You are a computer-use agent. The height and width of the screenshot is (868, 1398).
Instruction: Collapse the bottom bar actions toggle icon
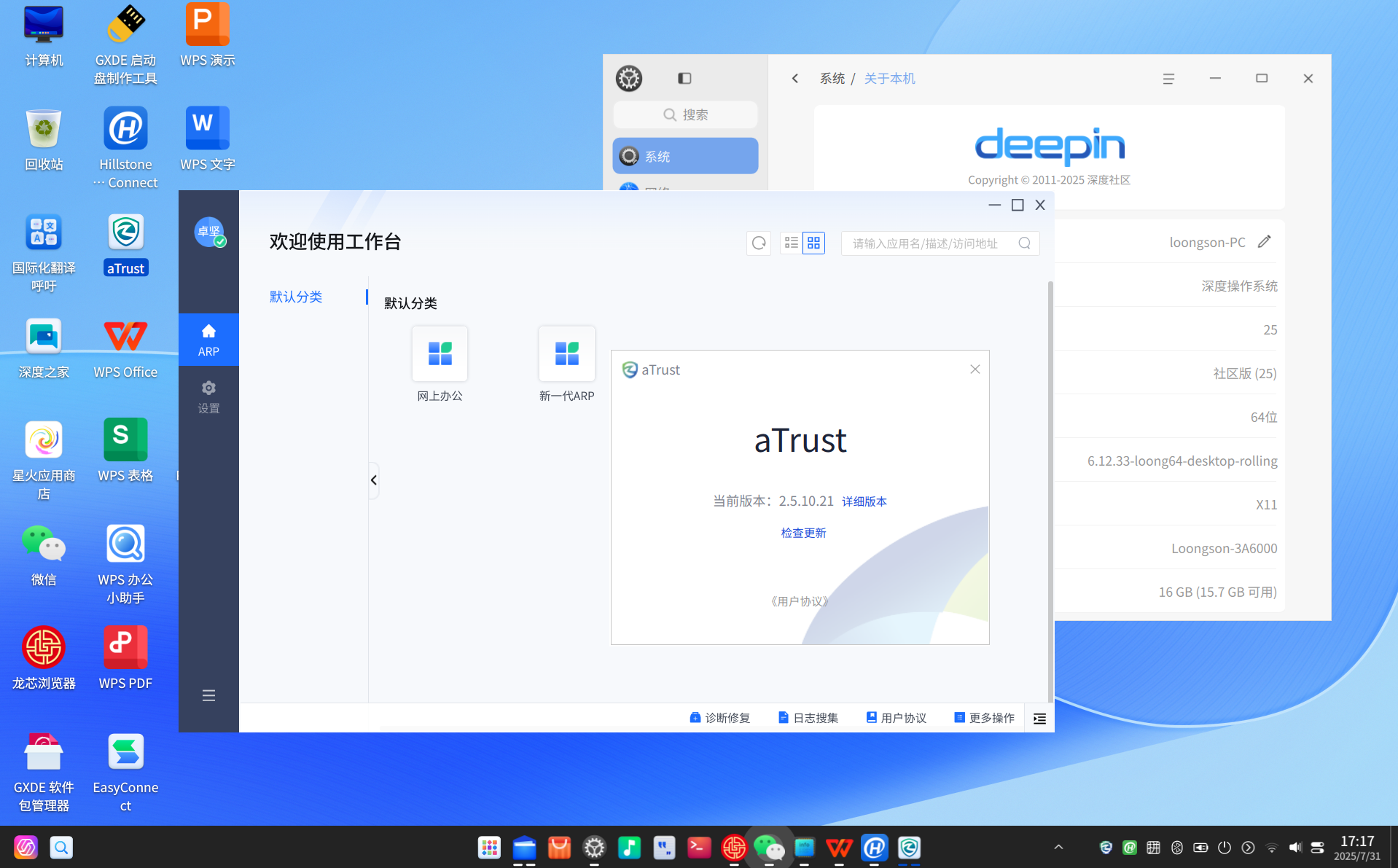click(1039, 719)
